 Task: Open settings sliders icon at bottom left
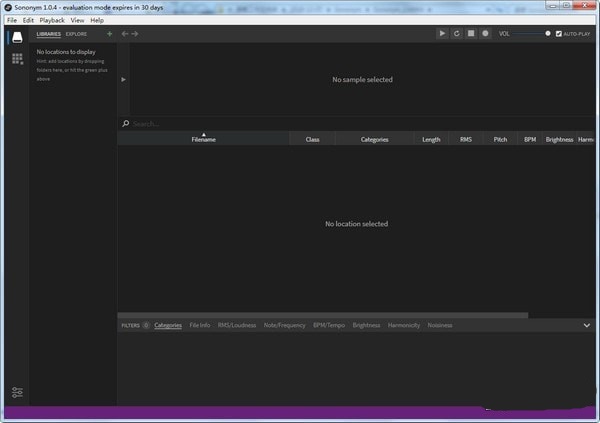click(17, 392)
